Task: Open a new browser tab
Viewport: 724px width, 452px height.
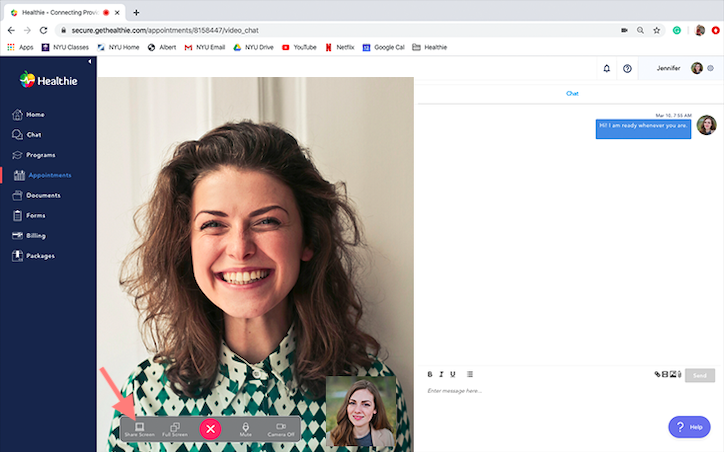Action: pos(136,12)
